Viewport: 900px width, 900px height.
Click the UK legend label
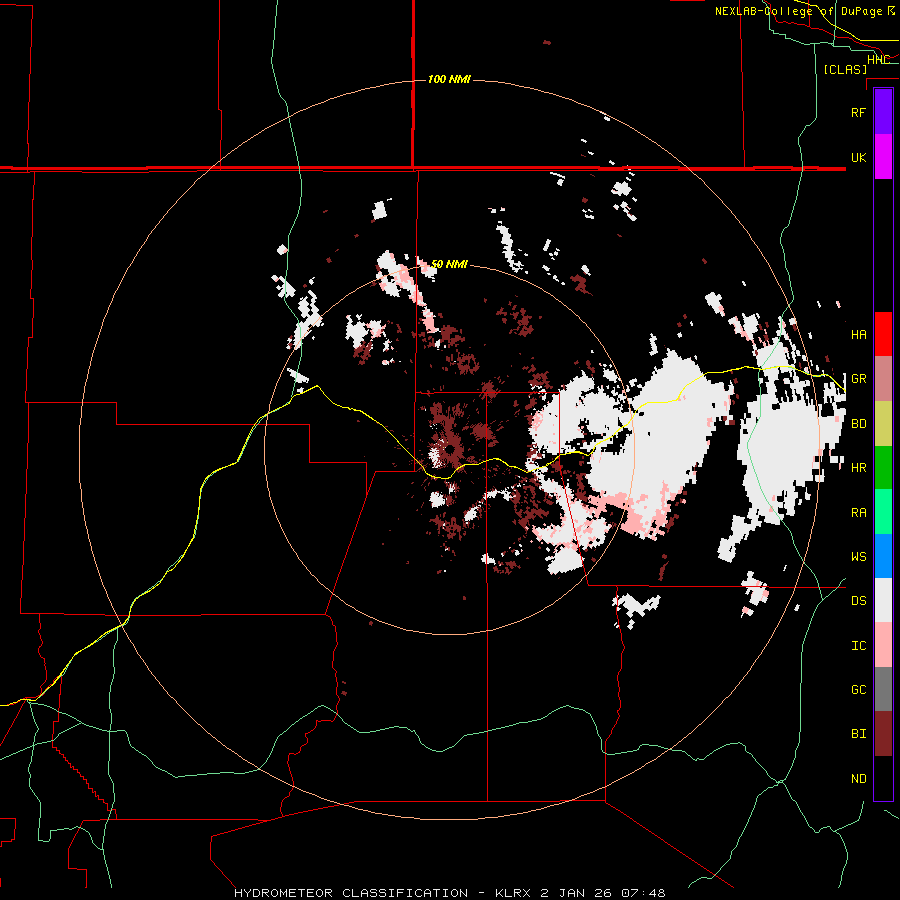point(858,157)
